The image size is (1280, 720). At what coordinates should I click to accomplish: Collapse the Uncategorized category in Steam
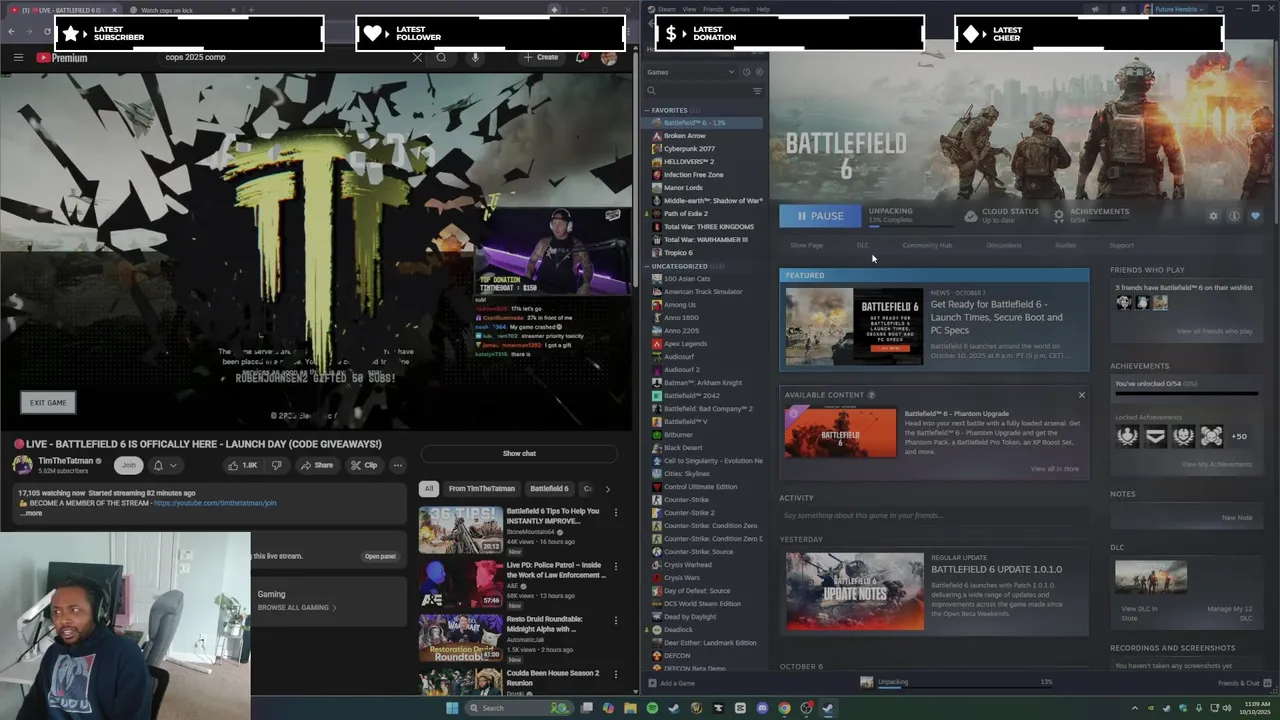(x=647, y=266)
